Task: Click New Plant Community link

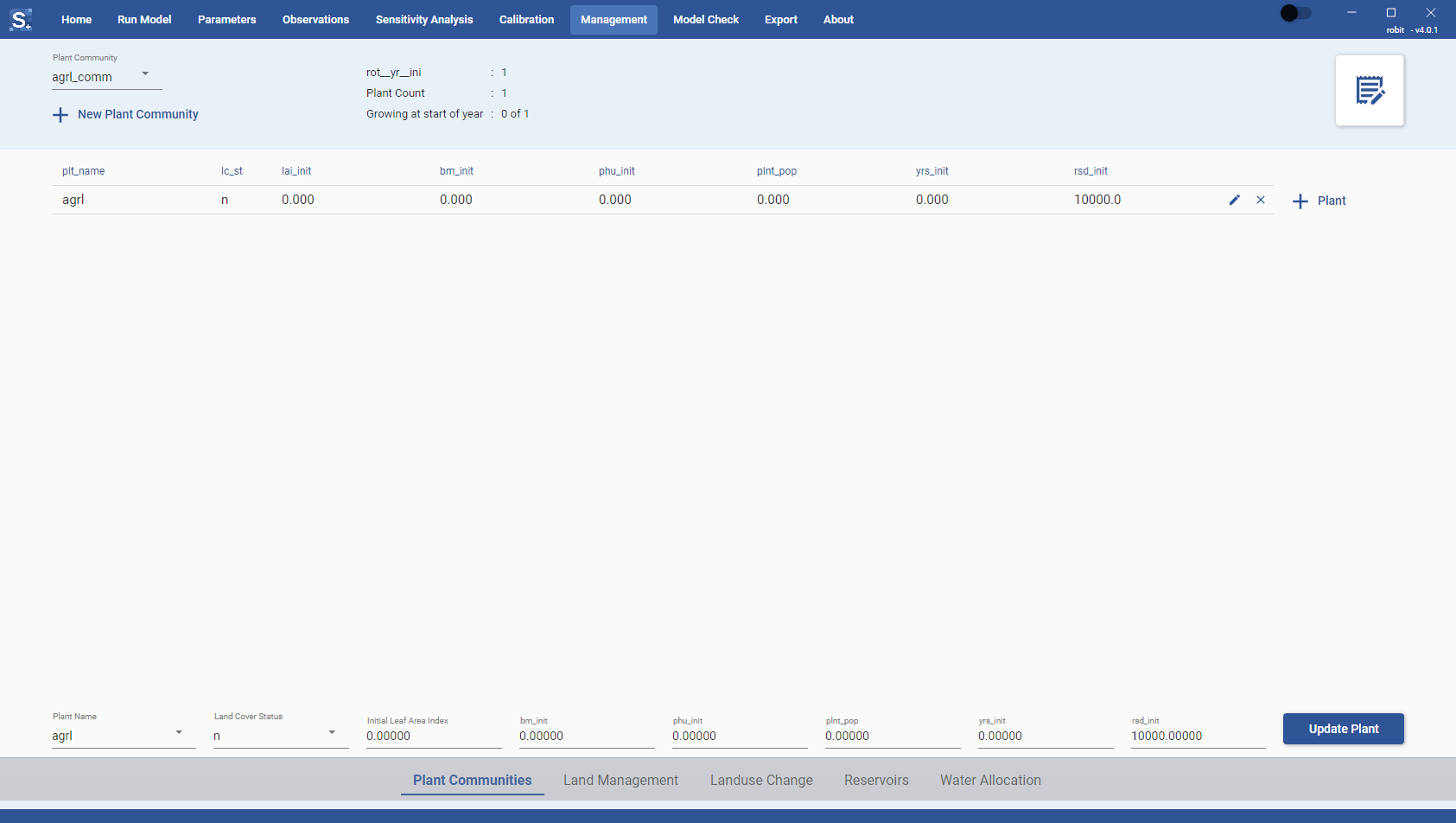Action: tap(138, 114)
